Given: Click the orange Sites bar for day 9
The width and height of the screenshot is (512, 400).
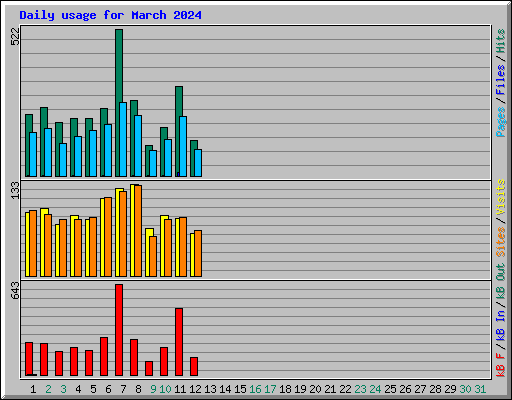Looking at the screenshot, I should tap(153, 256).
